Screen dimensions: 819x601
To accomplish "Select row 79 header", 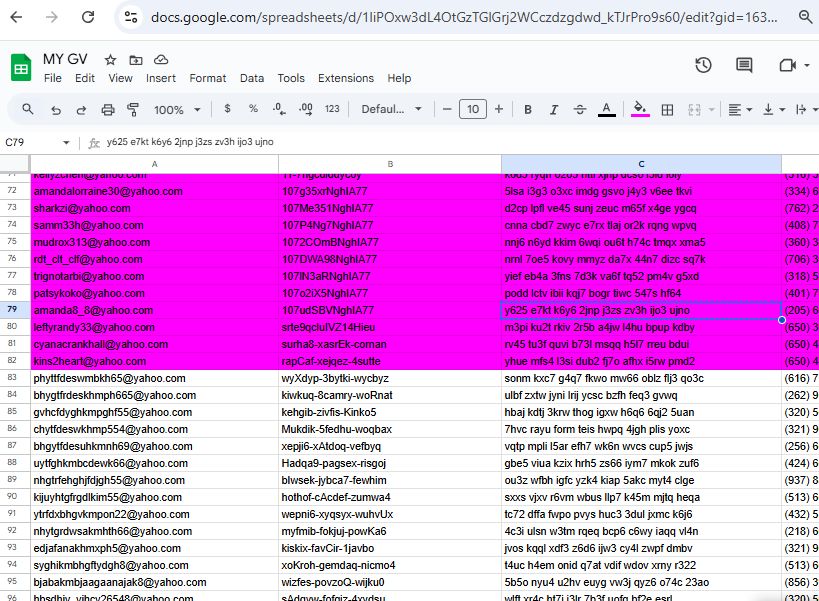I will [15, 310].
